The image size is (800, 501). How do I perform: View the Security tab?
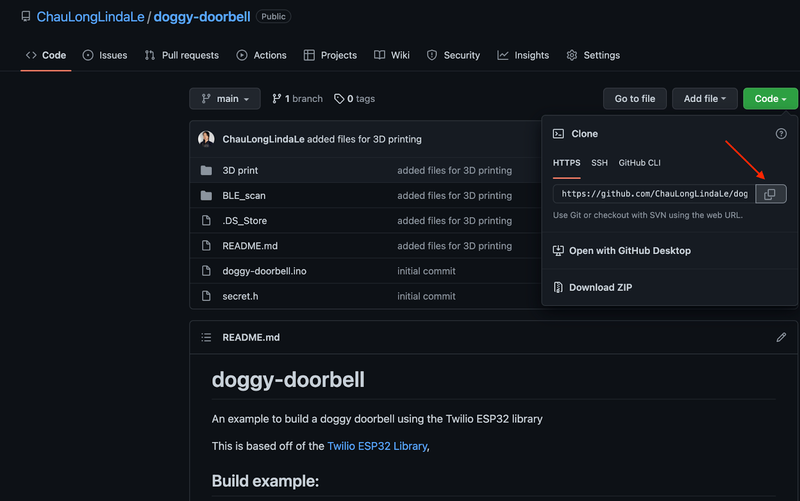pyautogui.click(x=454, y=55)
